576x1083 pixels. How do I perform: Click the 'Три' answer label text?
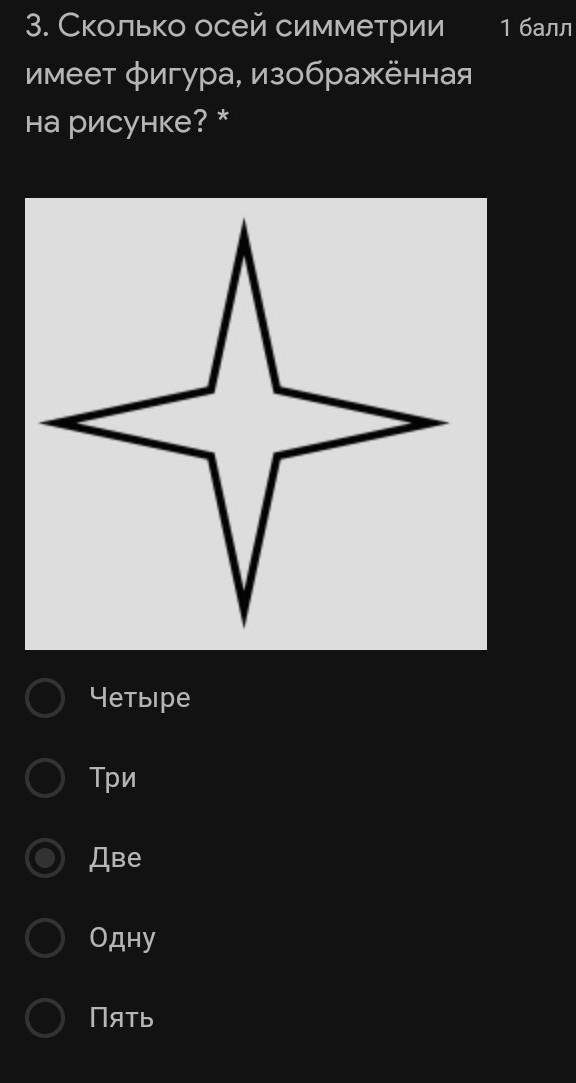[x=113, y=778]
